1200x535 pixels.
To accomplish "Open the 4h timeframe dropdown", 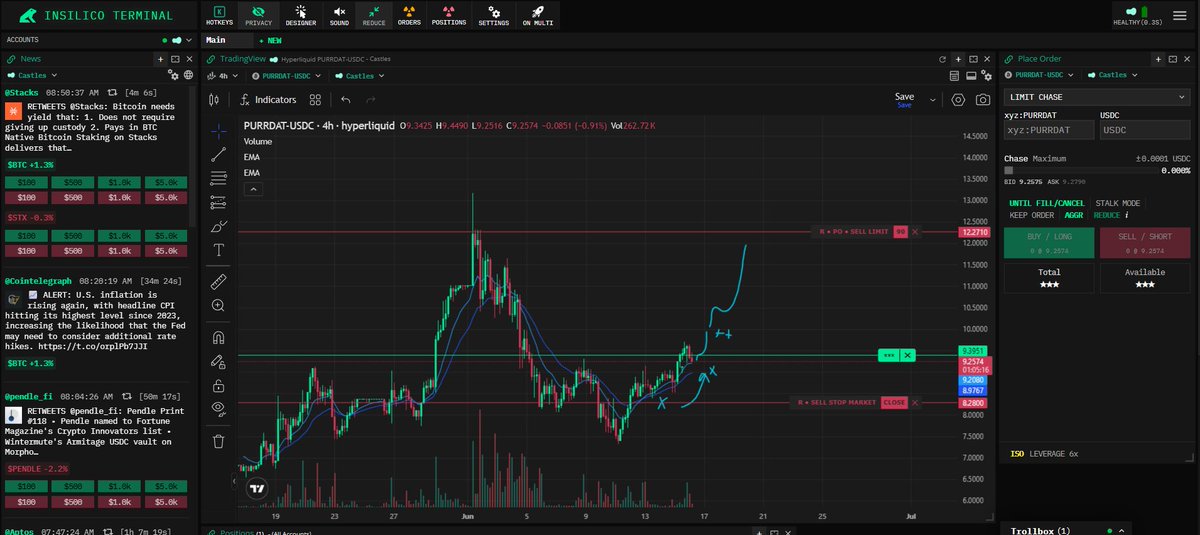I will (224, 75).
